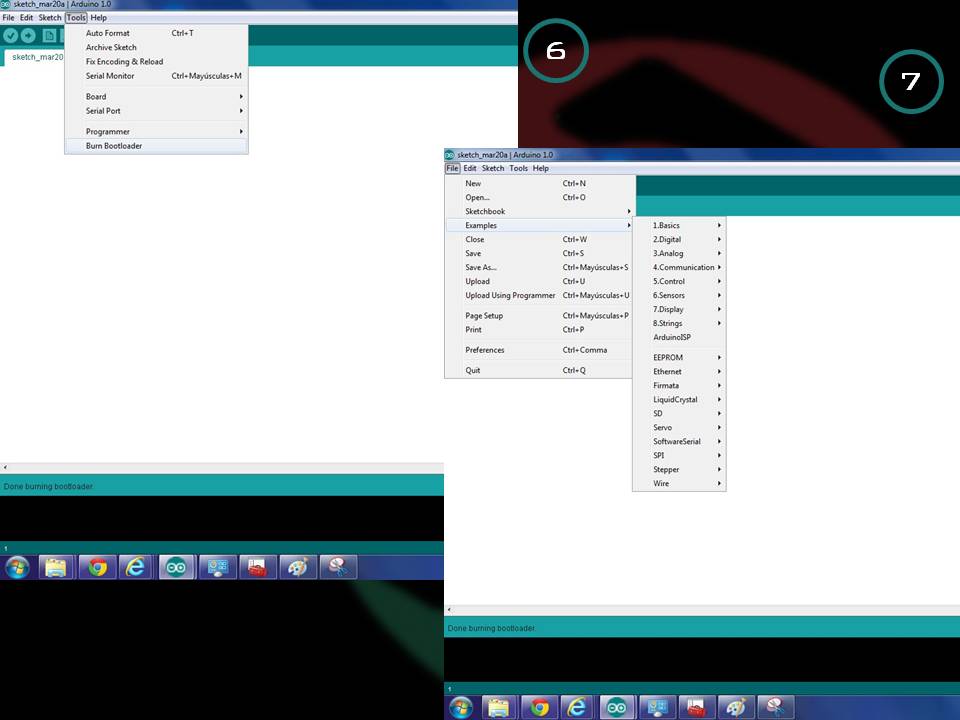Open File menu in step 7 window
Image resolution: width=960 pixels, height=720 pixels.
pos(452,168)
